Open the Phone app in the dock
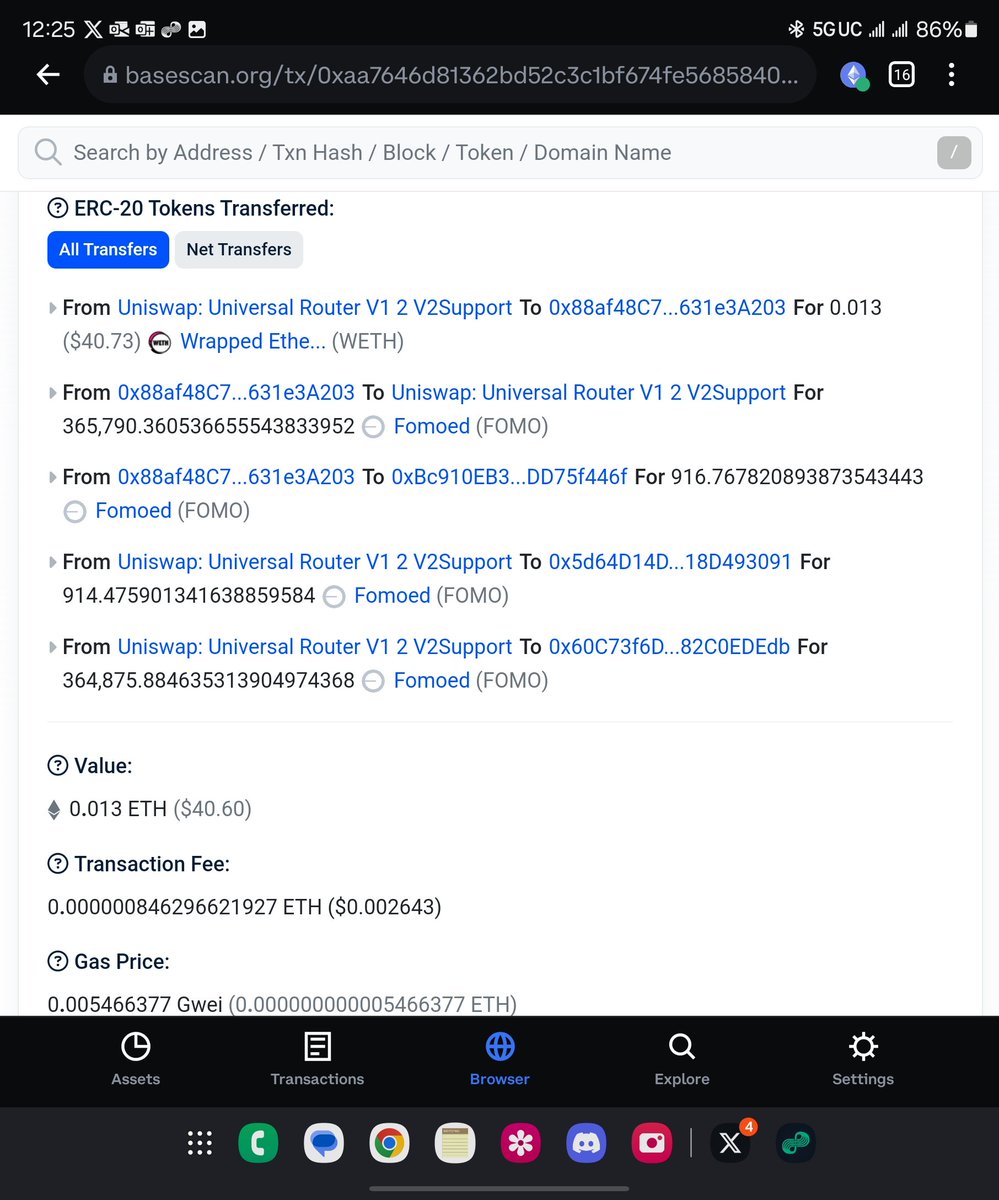999x1200 pixels. tap(258, 1143)
